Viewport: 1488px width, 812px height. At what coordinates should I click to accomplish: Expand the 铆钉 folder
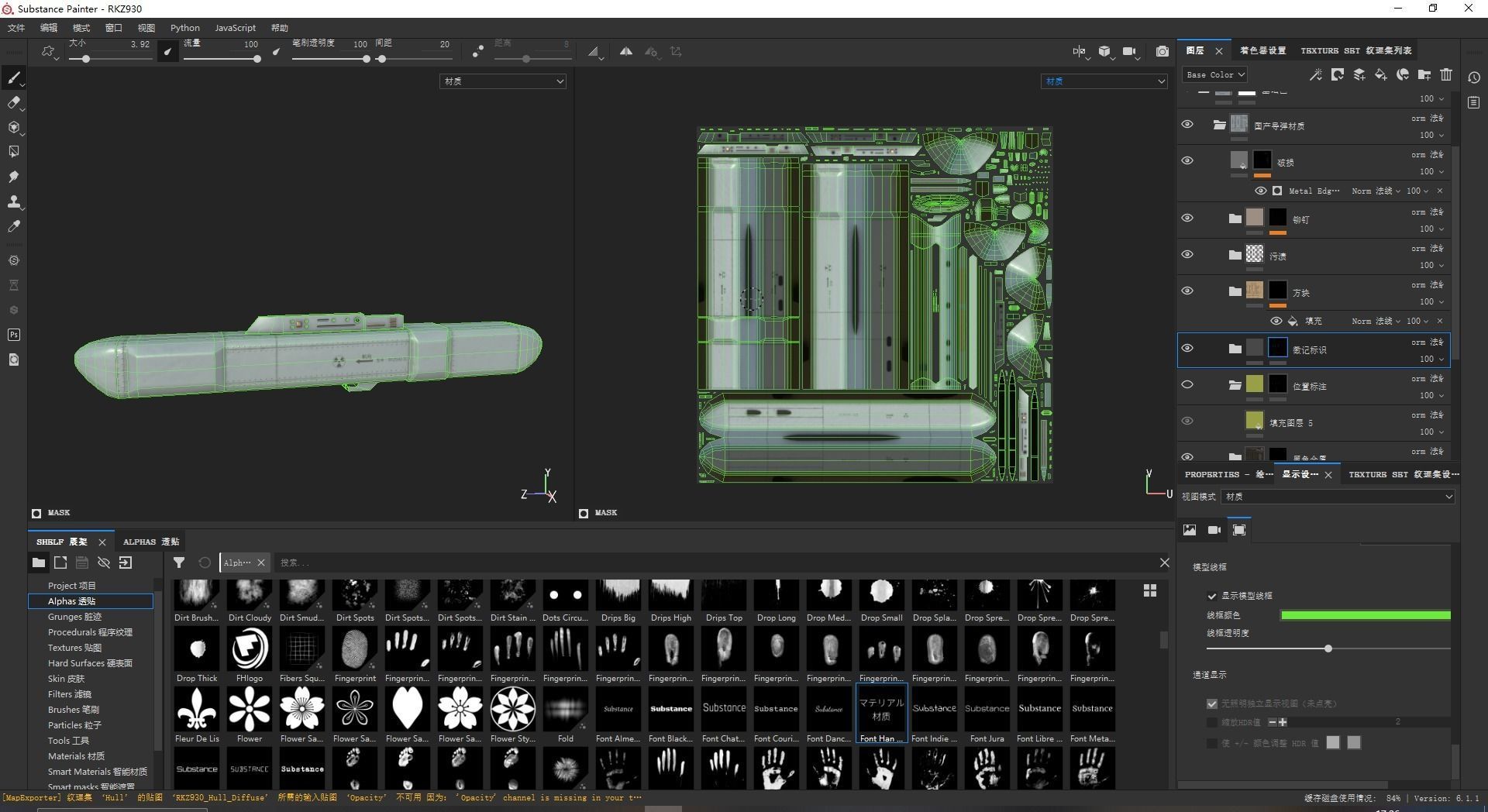pos(1235,218)
